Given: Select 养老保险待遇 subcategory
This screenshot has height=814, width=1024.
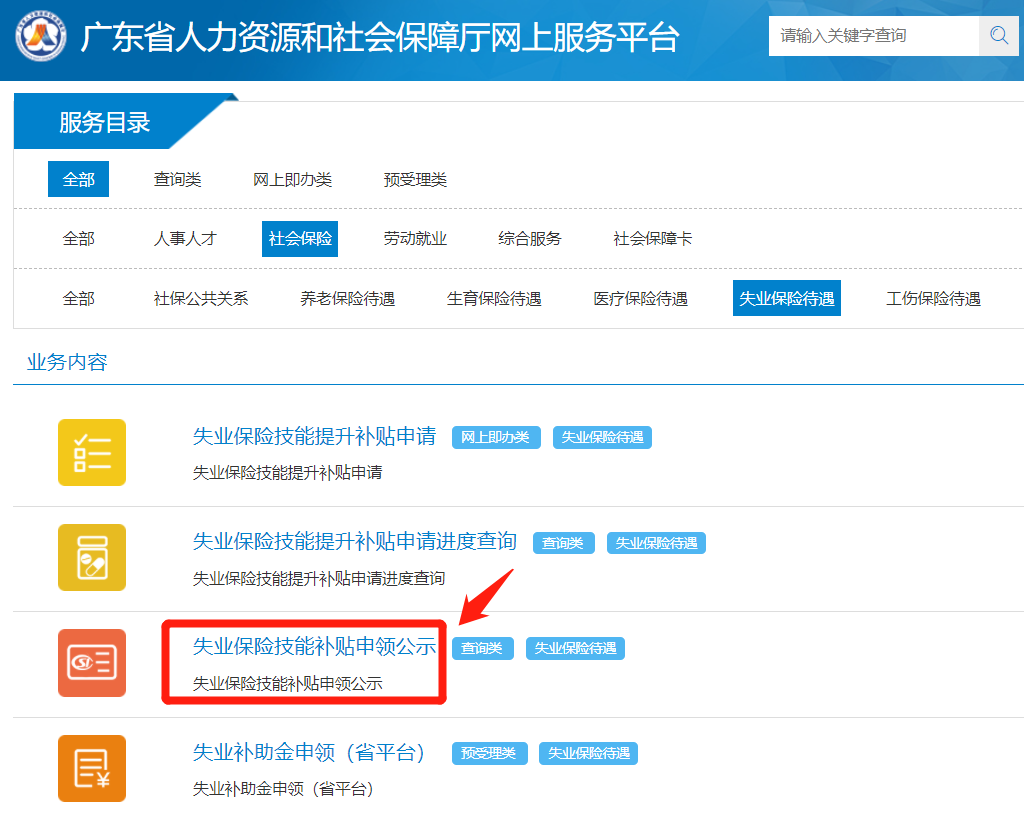Looking at the screenshot, I should (347, 298).
